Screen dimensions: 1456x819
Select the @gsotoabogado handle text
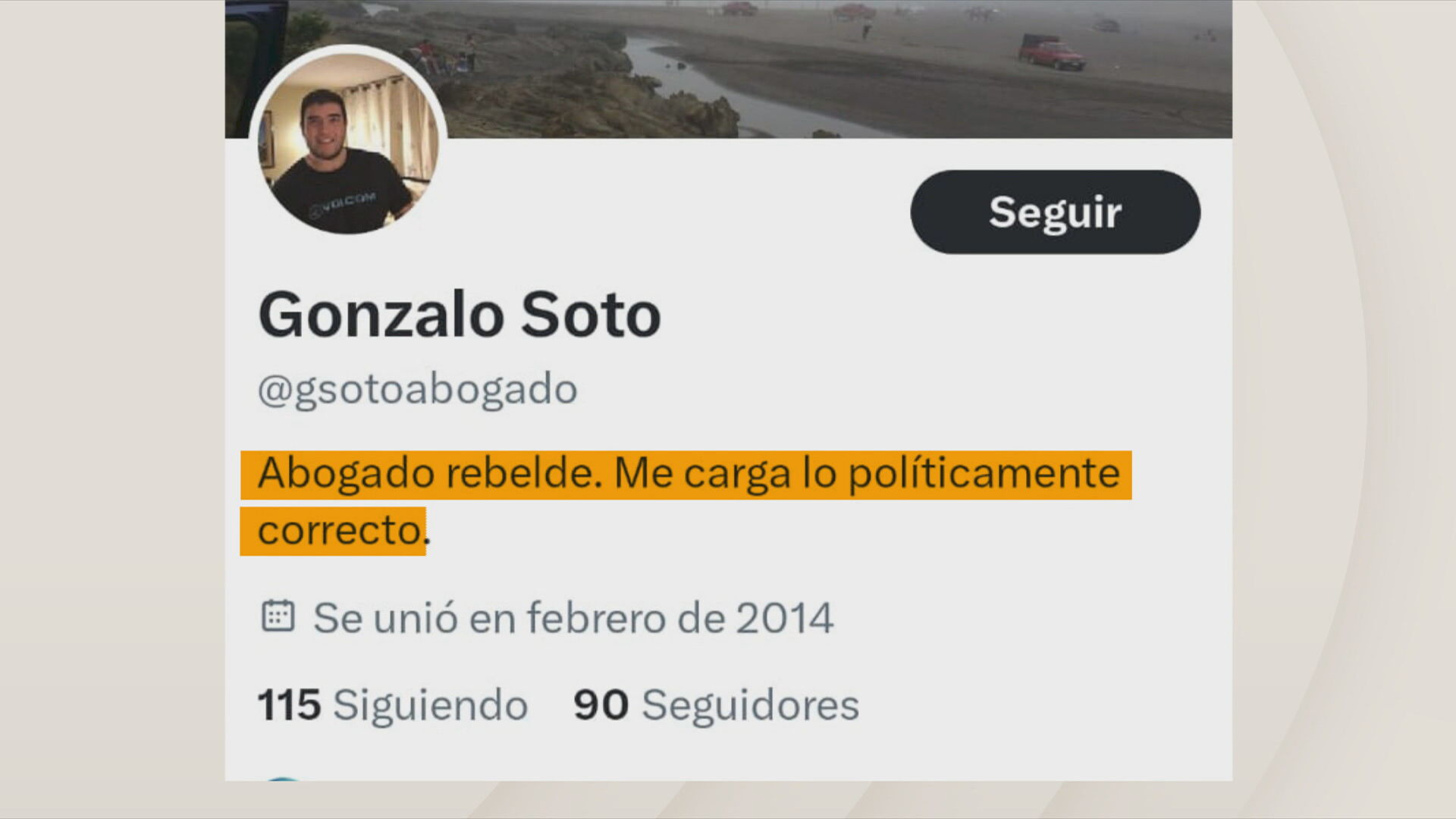(x=418, y=389)
